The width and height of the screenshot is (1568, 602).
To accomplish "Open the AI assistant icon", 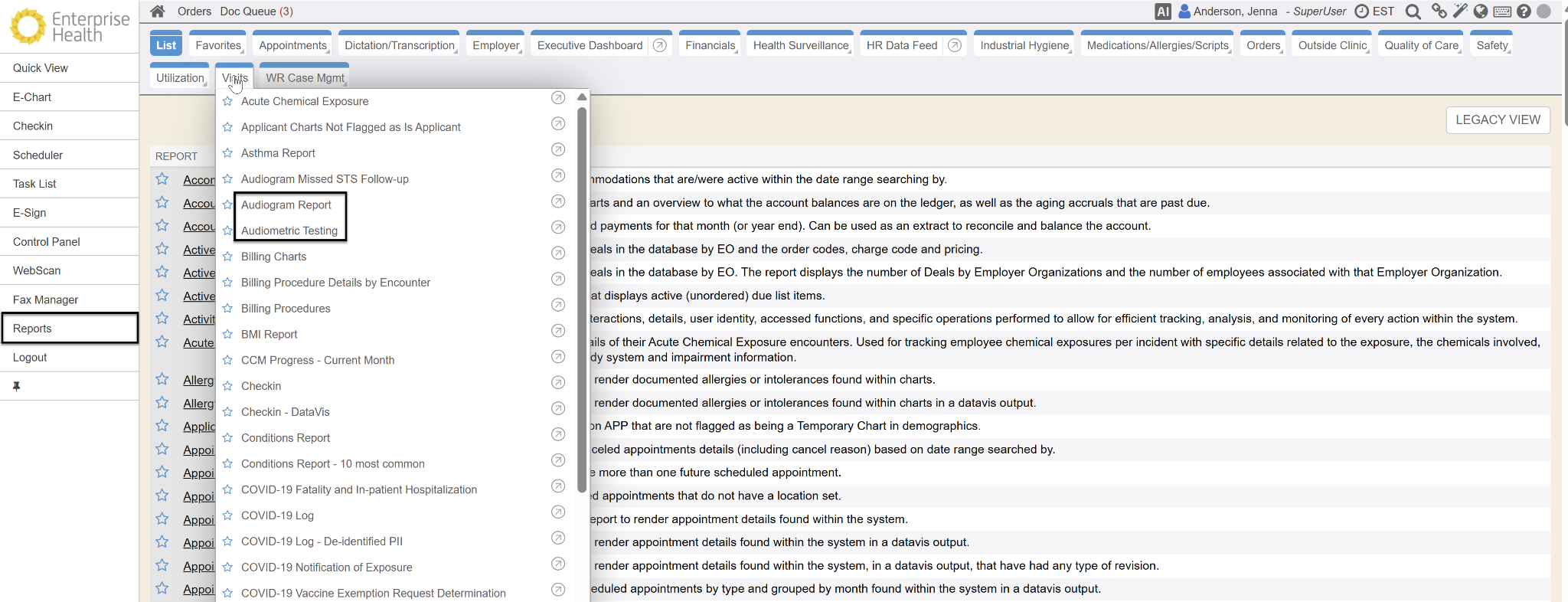I will click(x=1162, y=11).
